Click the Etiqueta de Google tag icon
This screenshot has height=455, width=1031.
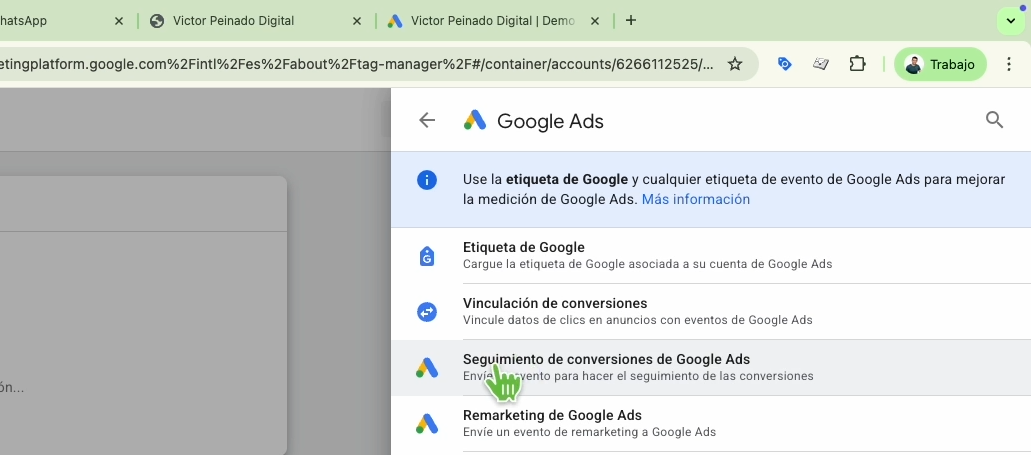tap(427, 256)
